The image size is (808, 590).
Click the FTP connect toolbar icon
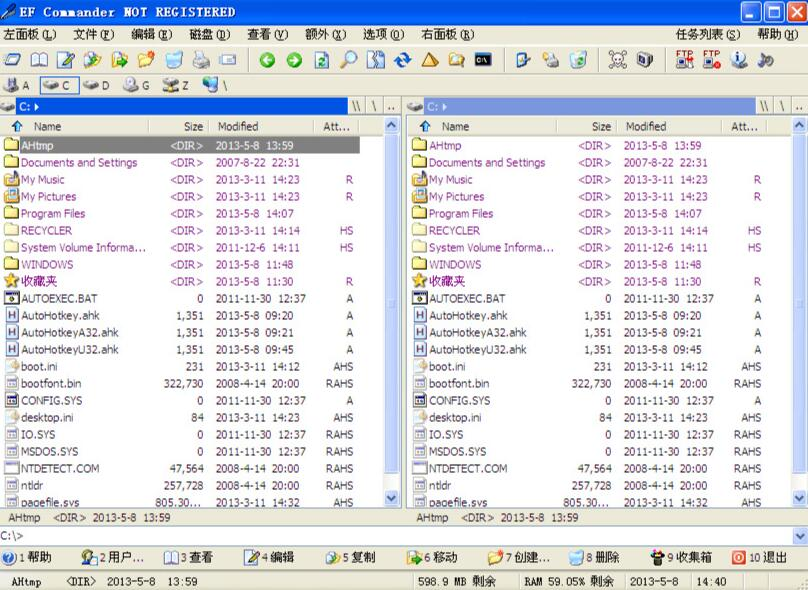(685, 61)
